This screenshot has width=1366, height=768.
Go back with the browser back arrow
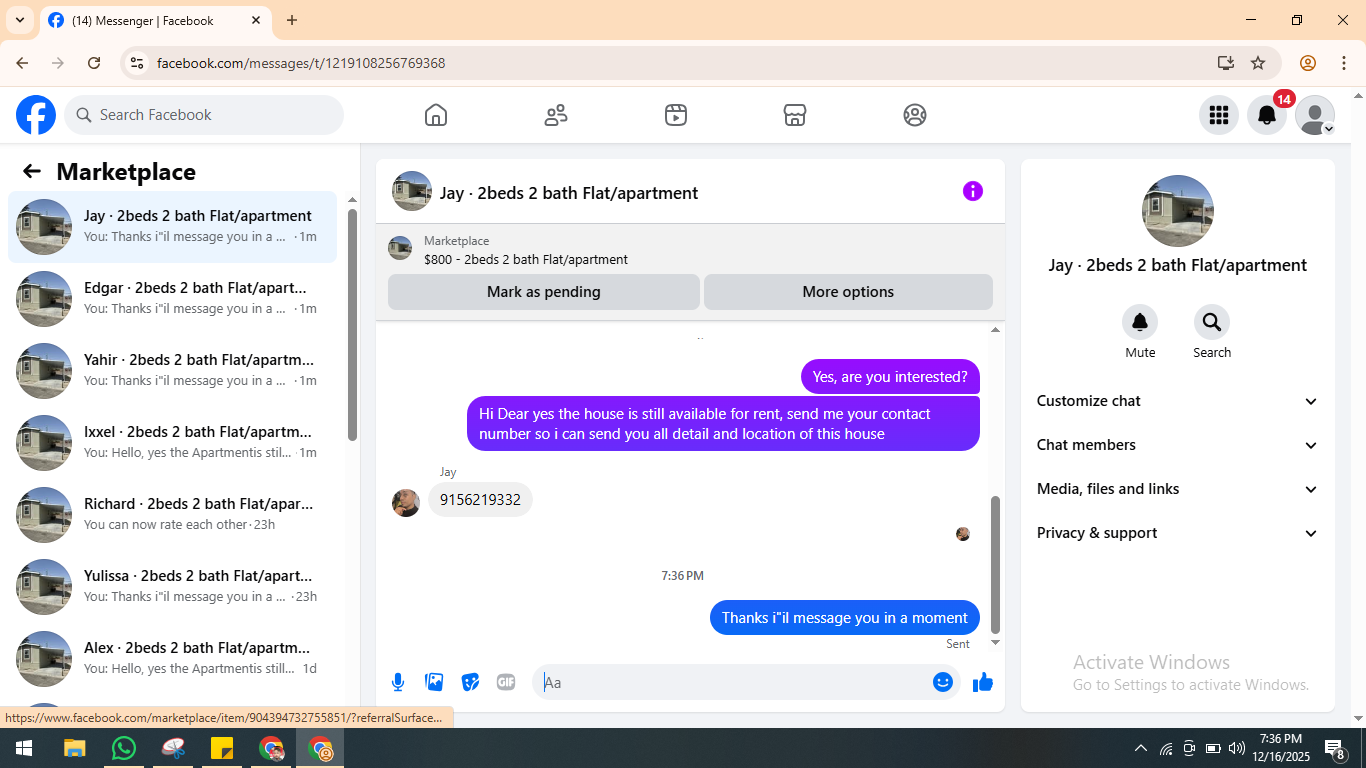[22, 63]
